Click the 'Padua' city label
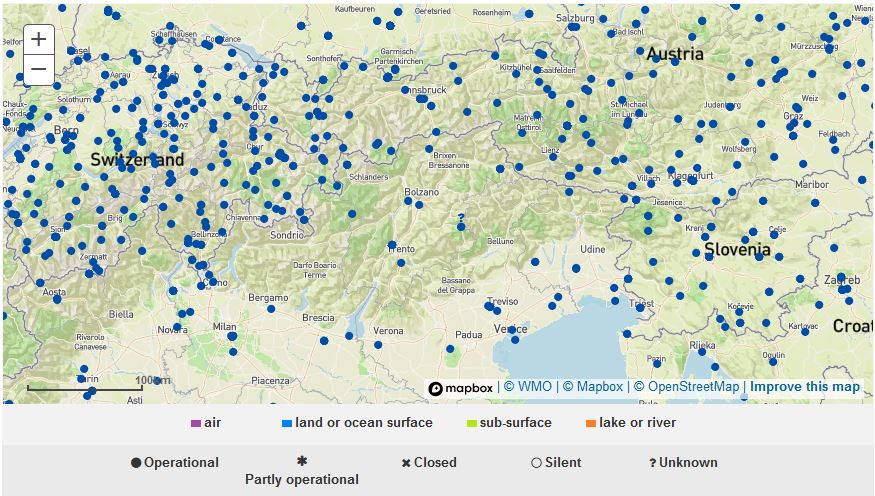The image size is (875, 496). pyautogui.click(x=468, y=335)
